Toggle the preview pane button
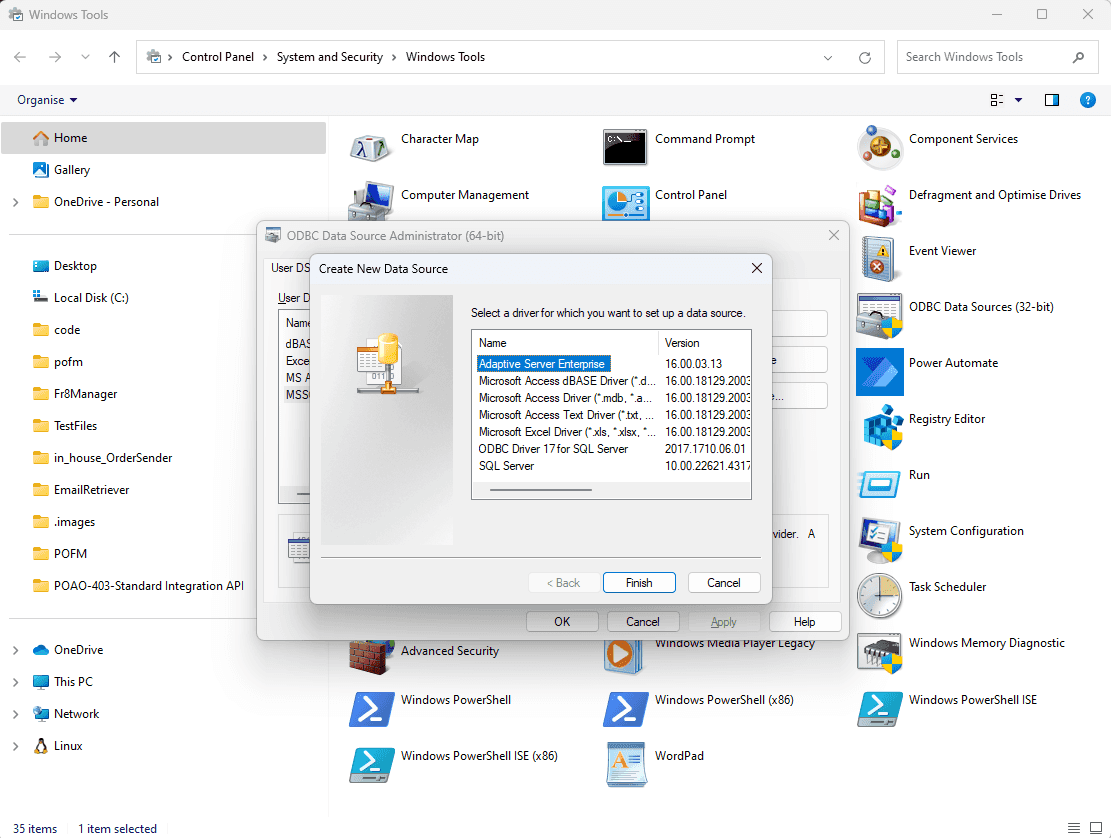The height and width of the screenshot is (838, 1111). tap(1051, 100)
